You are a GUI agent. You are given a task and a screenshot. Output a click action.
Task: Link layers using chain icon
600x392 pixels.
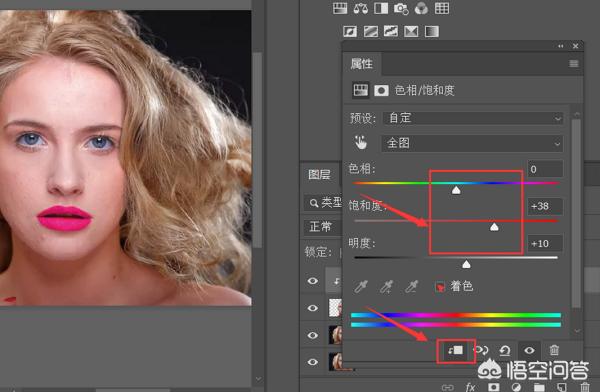point(448,387)
